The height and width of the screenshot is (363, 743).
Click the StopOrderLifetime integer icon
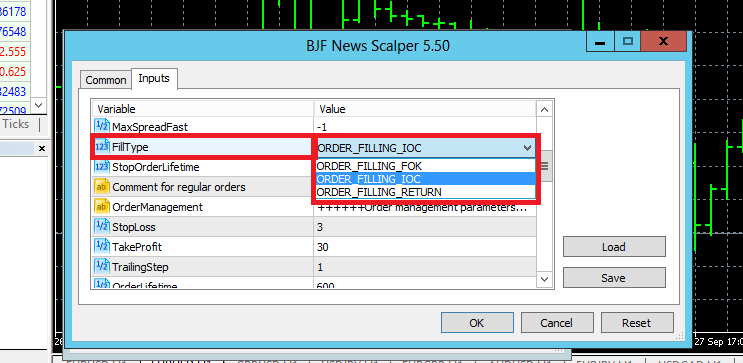[x=102, y=167]
